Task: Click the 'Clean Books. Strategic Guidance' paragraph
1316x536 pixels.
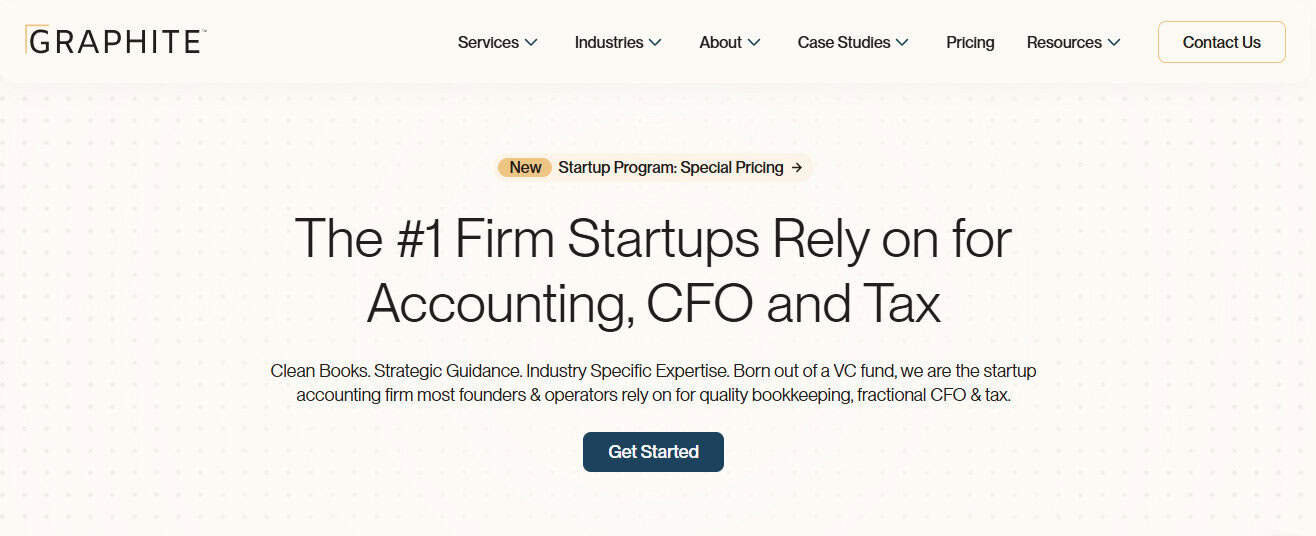Action: [x=653, y=383]
